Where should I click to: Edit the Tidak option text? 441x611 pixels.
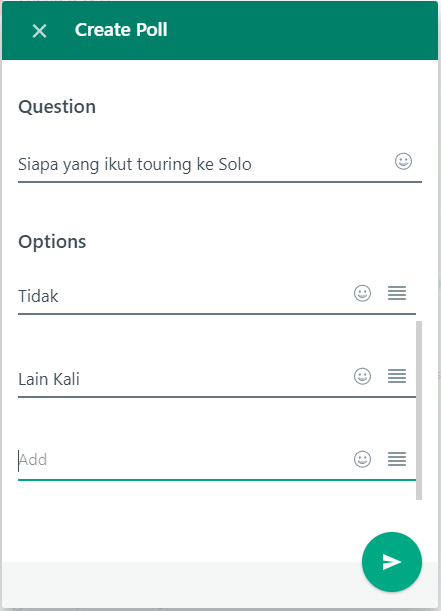183,296
